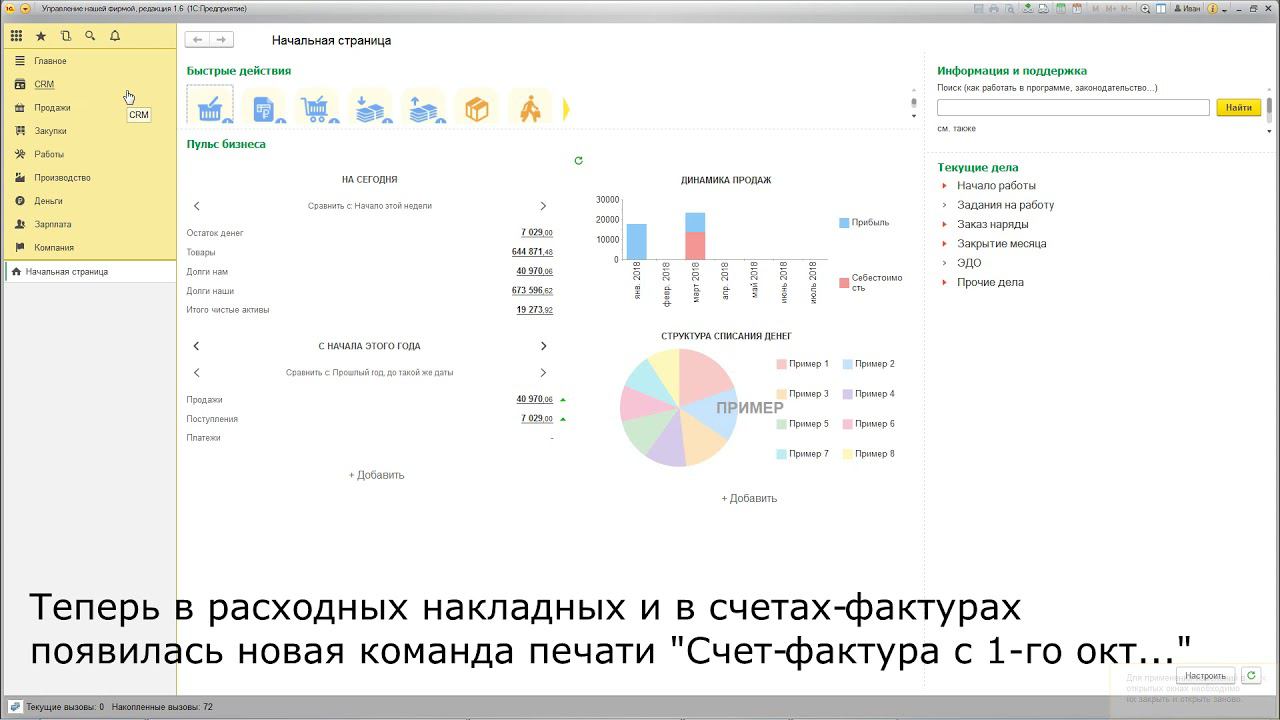Open Товары value 644 871
Viewport: 1280px width, 720px height.
pyautogui.click(x=532, y=252)
